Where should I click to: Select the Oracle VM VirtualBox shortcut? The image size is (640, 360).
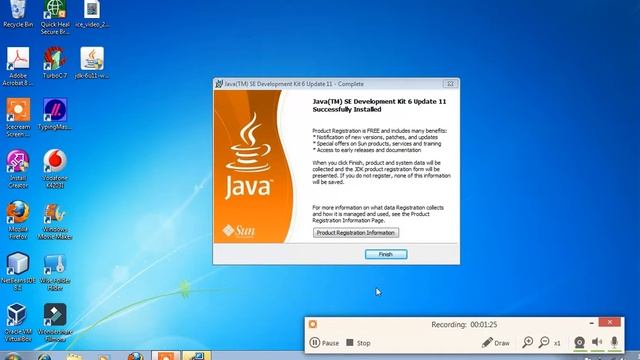[x=18, y=322]
